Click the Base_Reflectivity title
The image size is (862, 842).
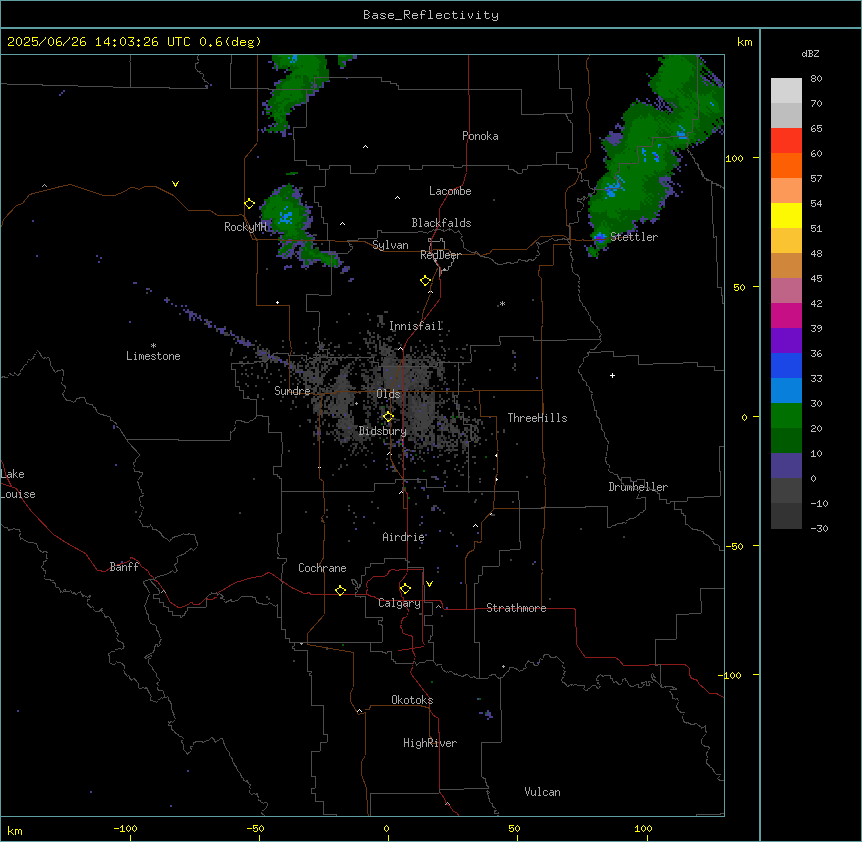431,15
